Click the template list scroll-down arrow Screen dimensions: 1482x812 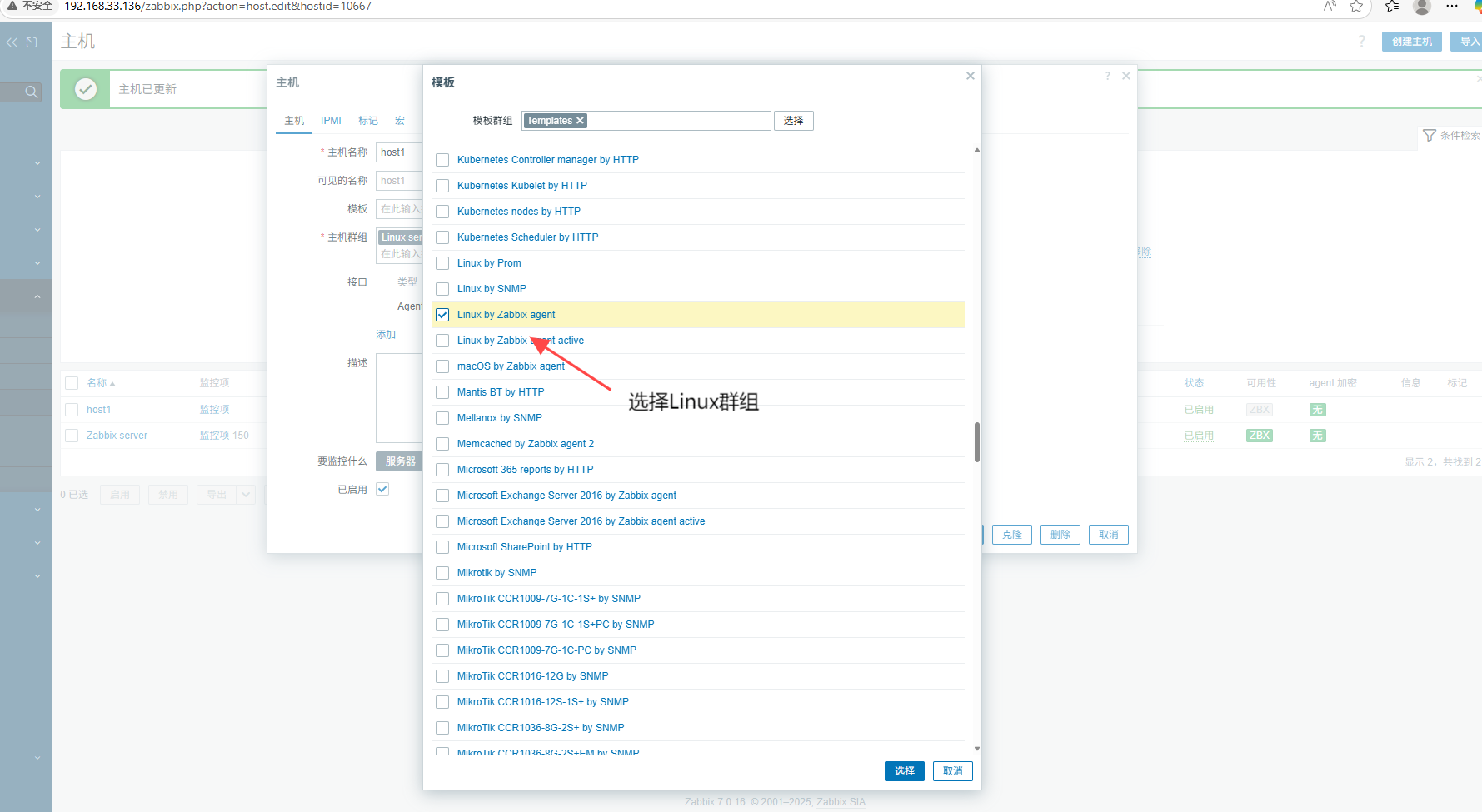pos(977,749)
